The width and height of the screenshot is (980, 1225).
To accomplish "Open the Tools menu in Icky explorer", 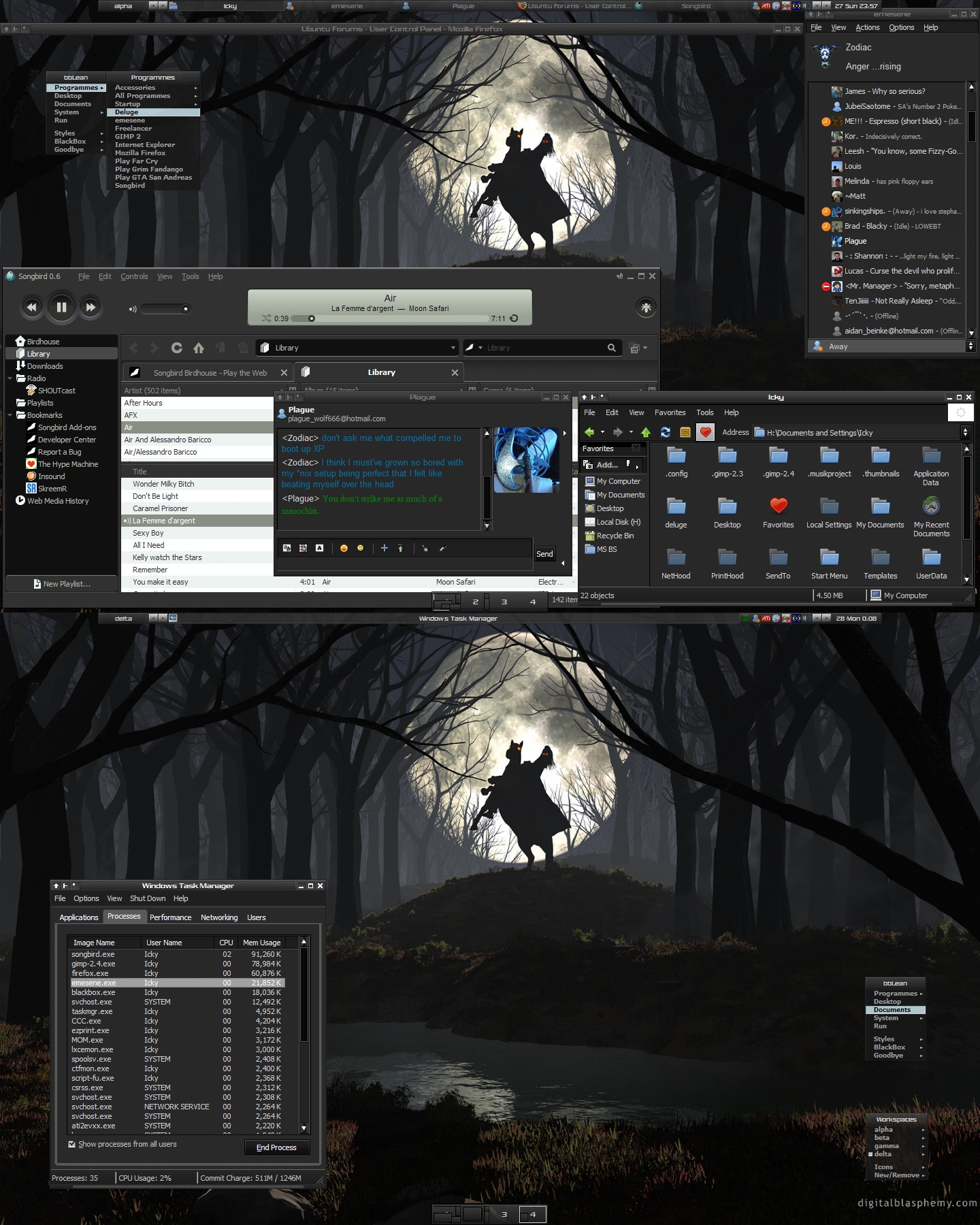I will 705,412.
